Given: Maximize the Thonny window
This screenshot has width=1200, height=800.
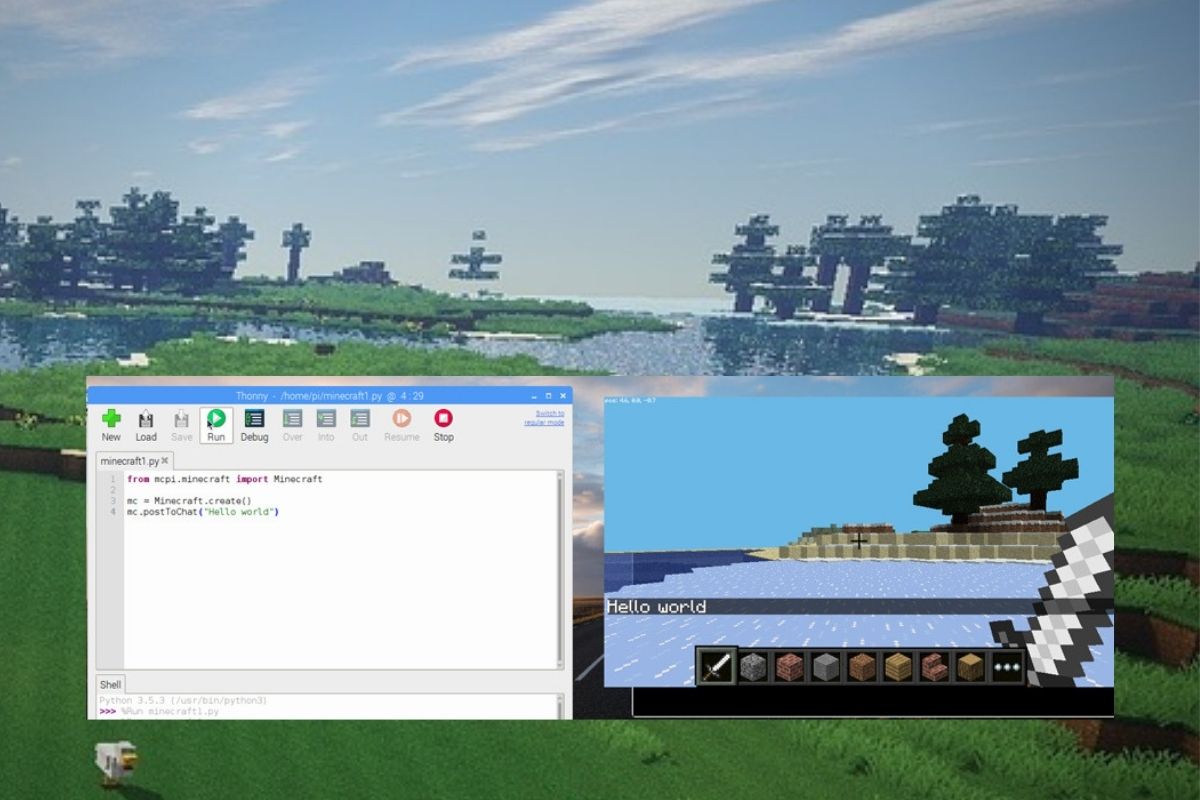Looking at the screenshot, I should coord(548,396).
